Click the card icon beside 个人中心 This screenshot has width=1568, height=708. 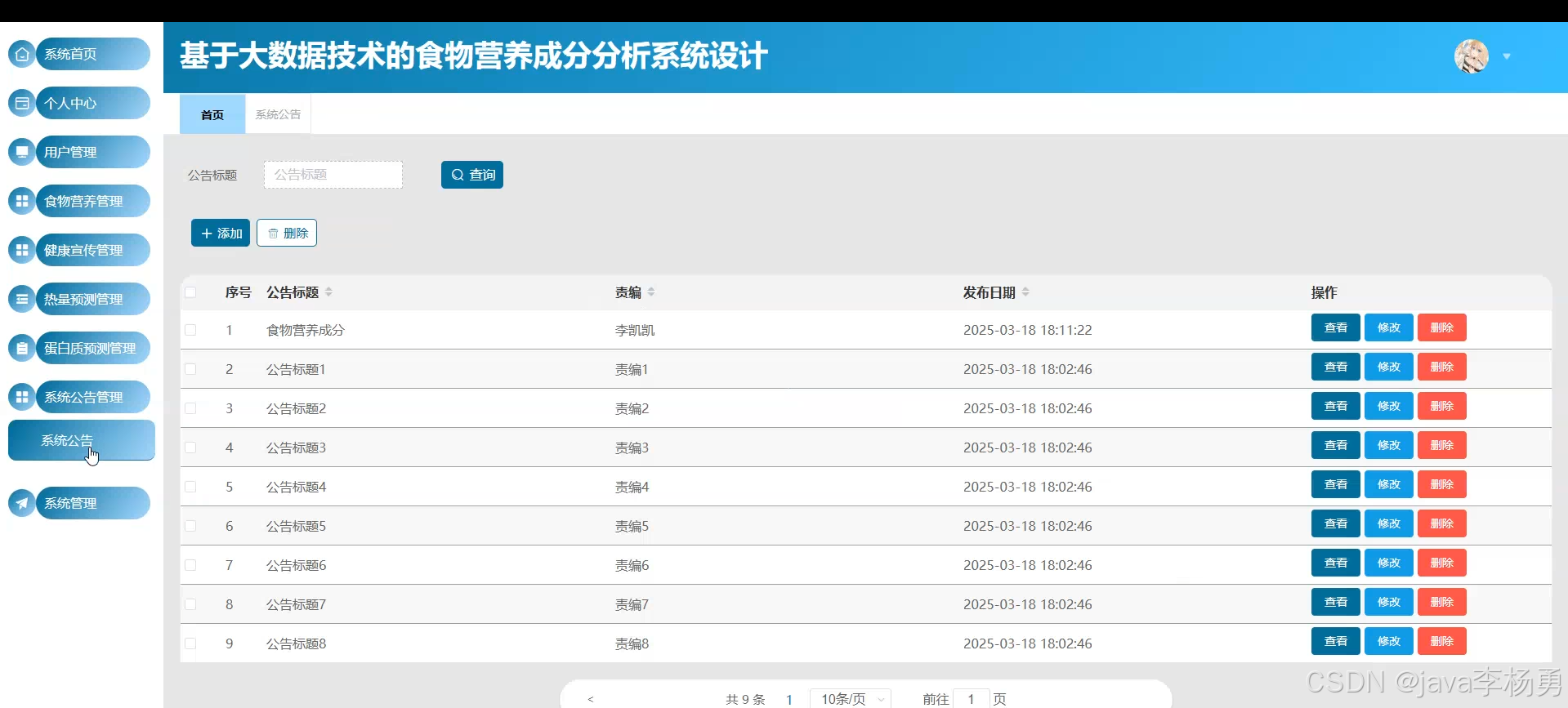(22, 103)
